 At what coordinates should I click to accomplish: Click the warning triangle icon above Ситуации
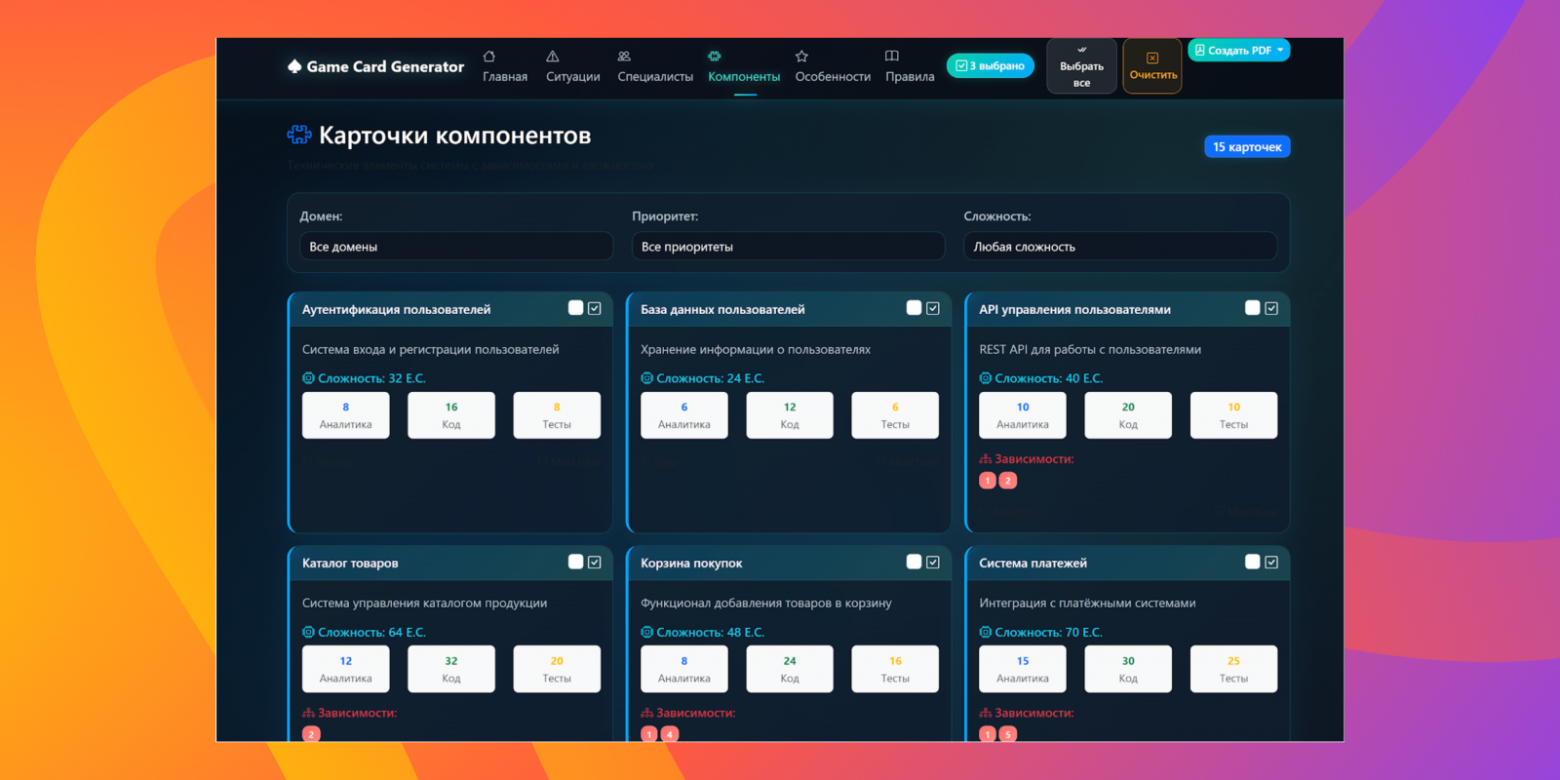pos(553,57)
